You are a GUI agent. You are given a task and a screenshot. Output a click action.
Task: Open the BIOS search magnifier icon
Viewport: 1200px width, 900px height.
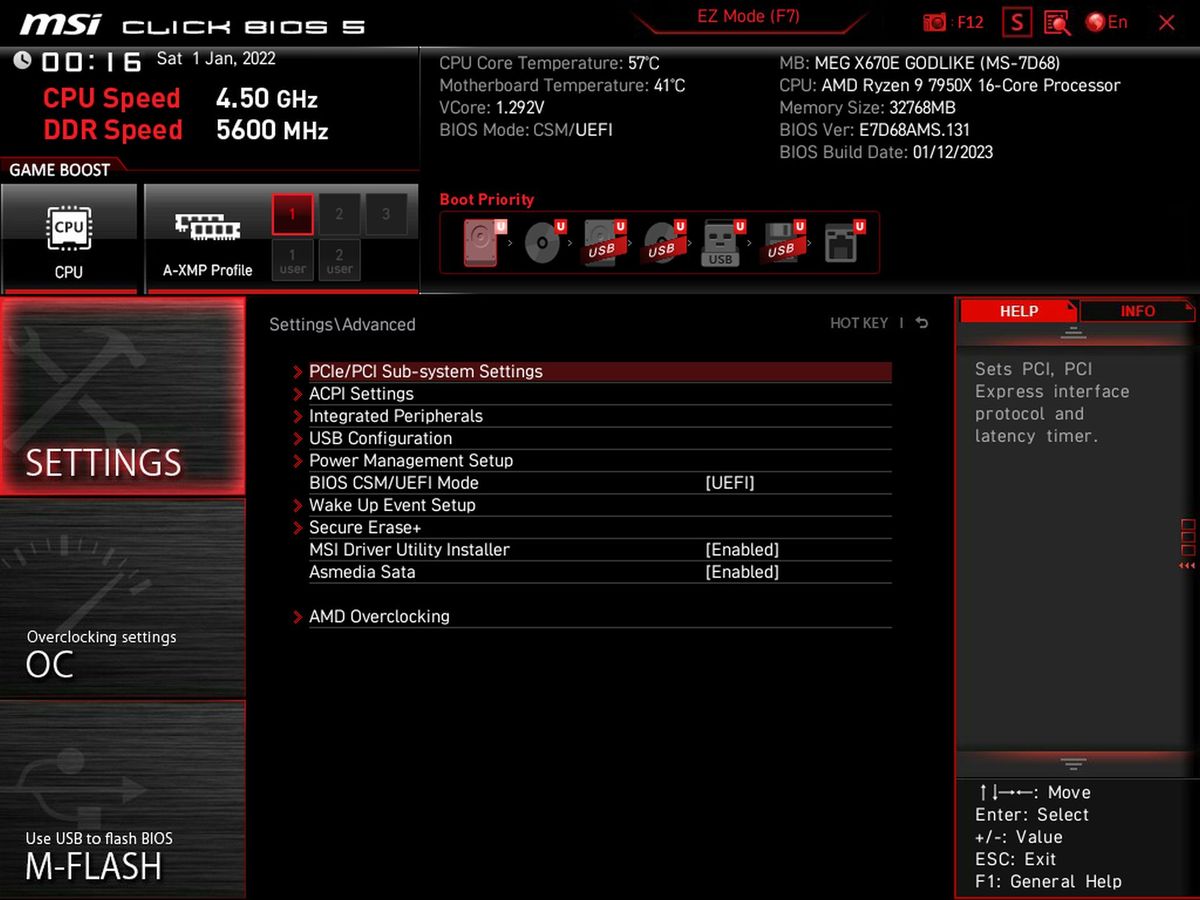[x=1057, y=23]
